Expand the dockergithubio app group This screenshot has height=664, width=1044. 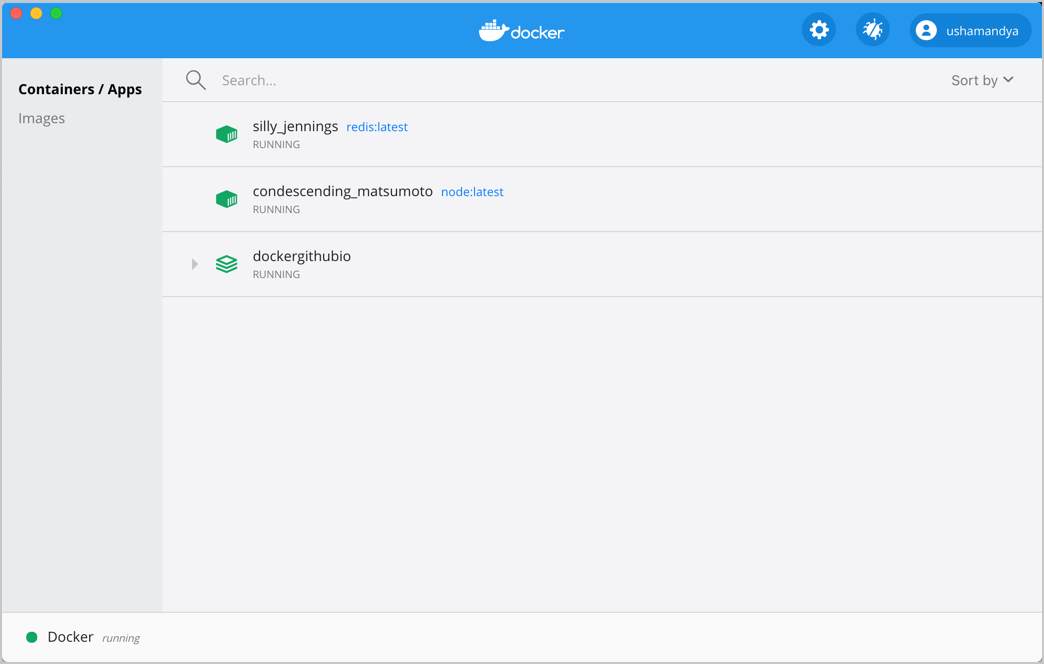click(x=193, y=263)
